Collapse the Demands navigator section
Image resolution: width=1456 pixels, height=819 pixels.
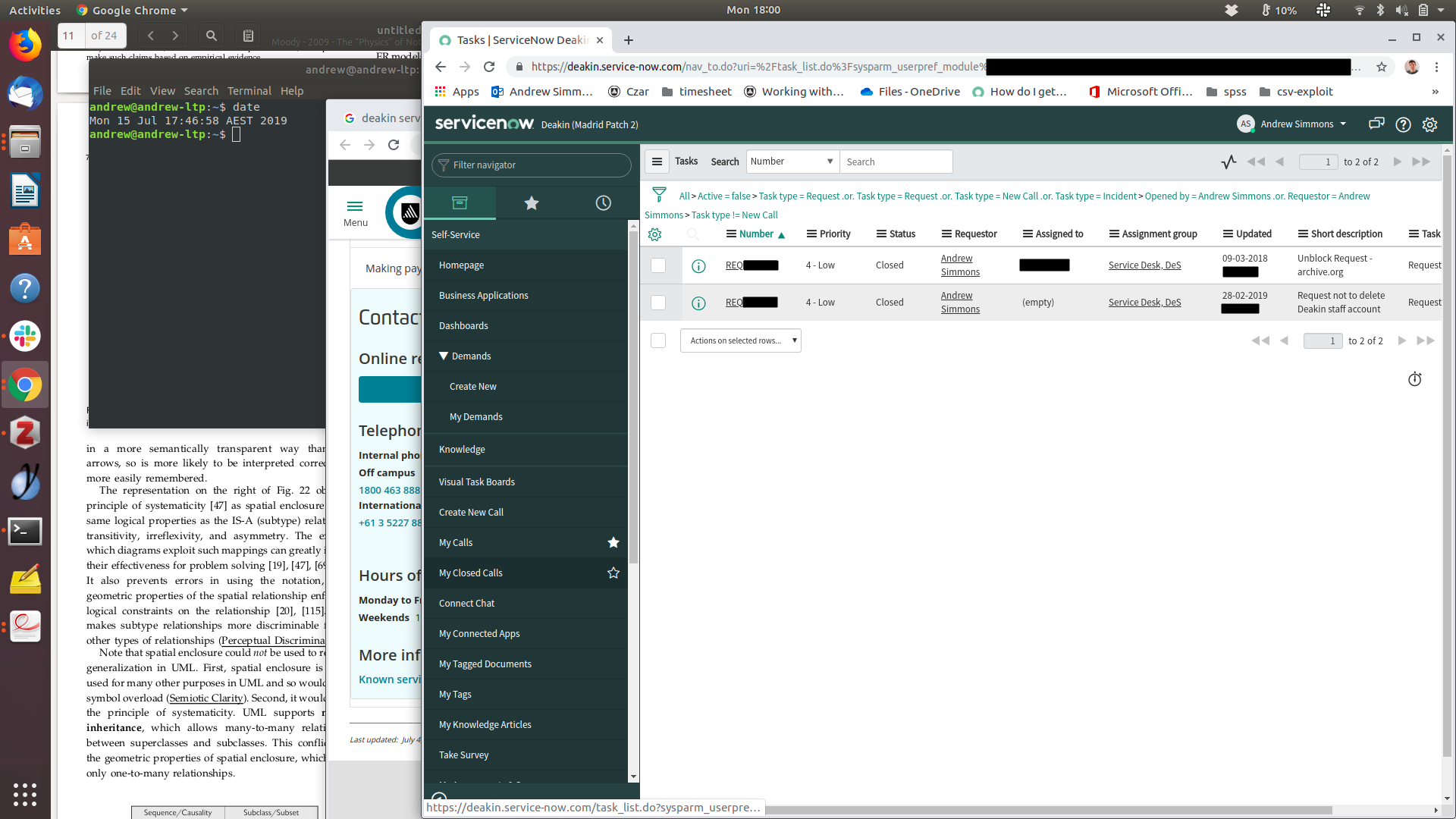[444, 356]
